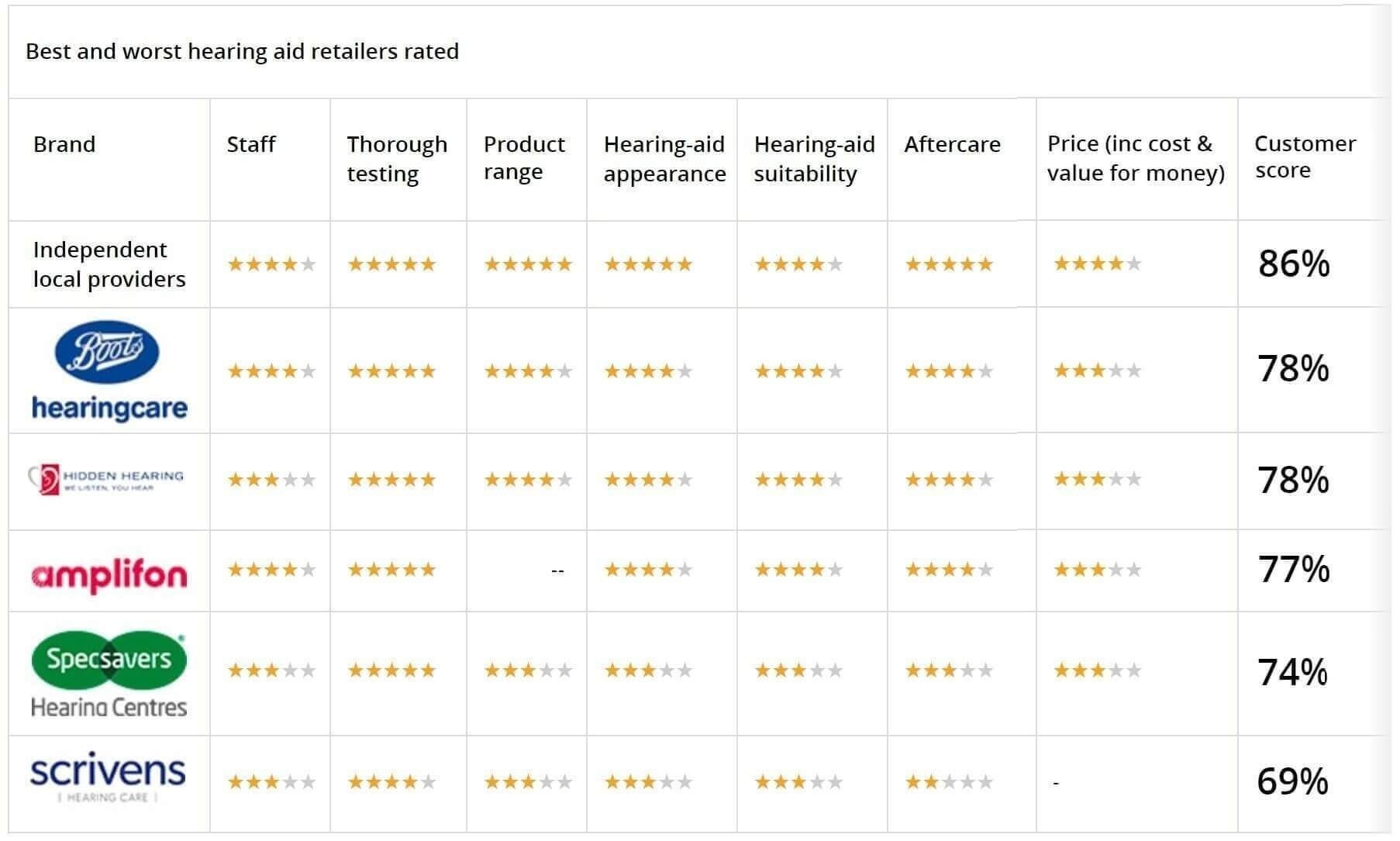Select the Brand column header
1400x841 pixels.
(64, 144)
